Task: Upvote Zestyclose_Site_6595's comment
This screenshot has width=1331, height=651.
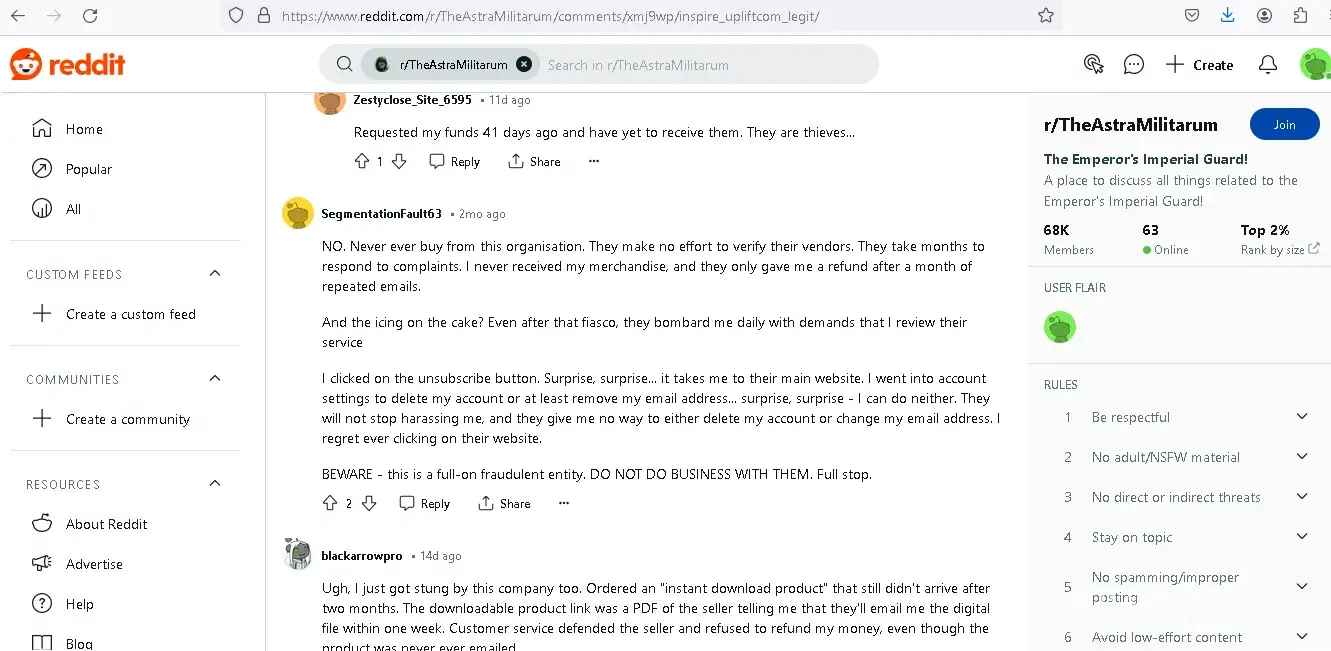Action: tap(362, 162)
